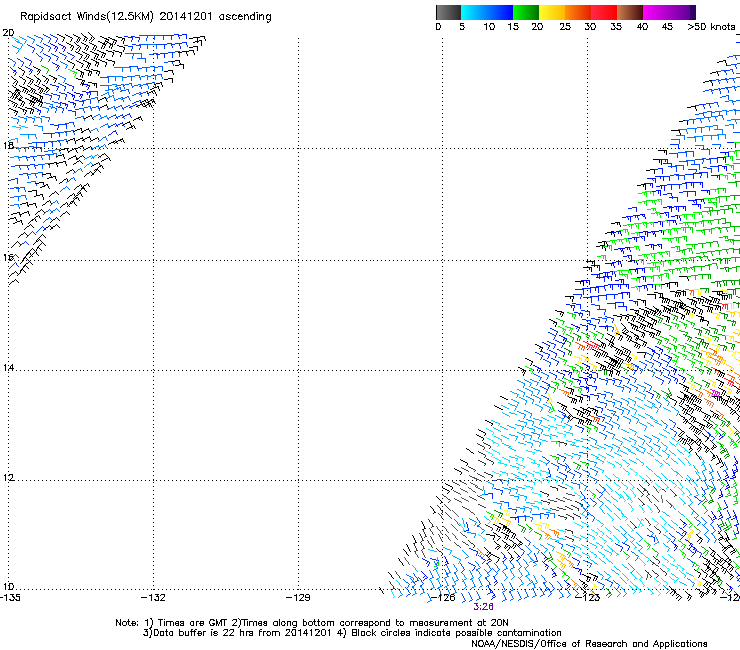The image size is (740, 650).
Task: Click the 'Data buffer is 22 hrs' note line
Action: 352,633
